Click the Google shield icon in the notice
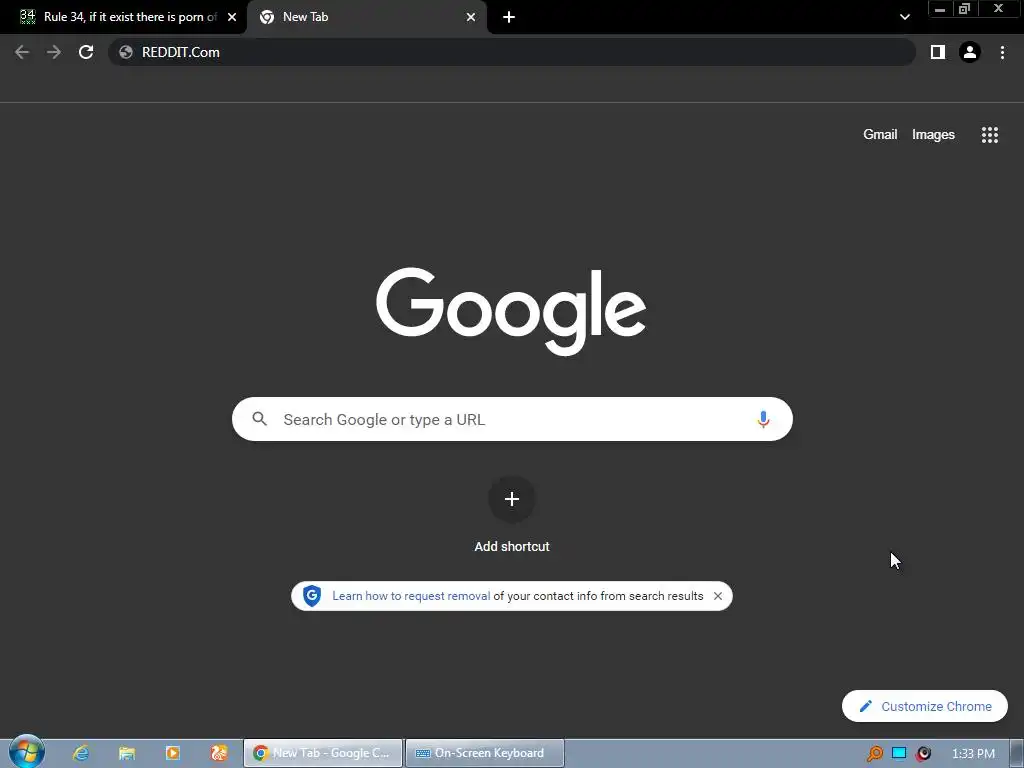 click(312, 596)
